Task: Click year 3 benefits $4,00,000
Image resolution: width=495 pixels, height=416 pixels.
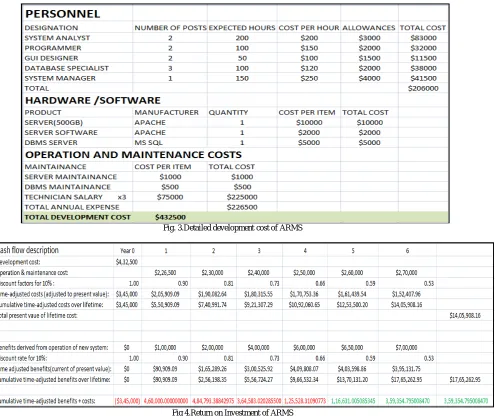Action: click(258, 347)
